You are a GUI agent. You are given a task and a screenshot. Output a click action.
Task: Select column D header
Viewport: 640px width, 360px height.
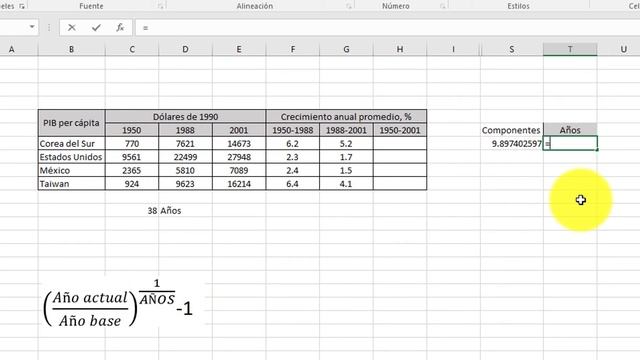(x=185, y=49)
